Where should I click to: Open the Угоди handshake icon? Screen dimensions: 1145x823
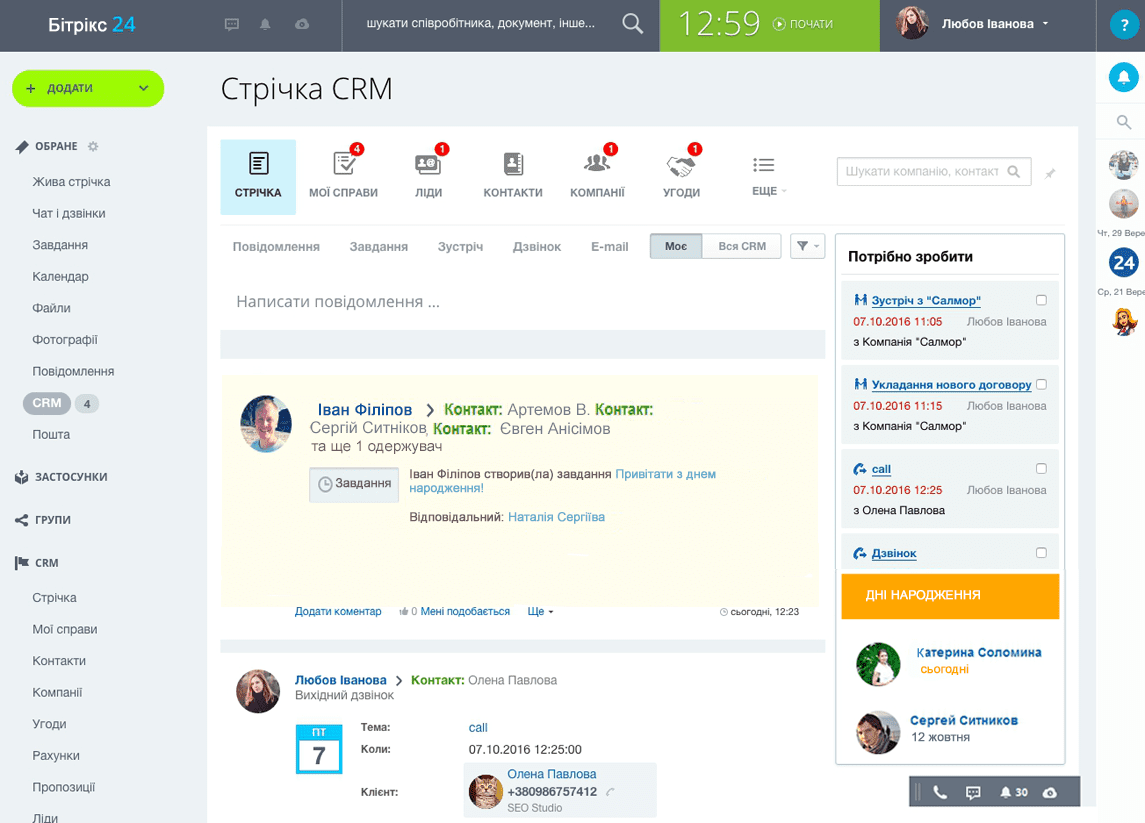click(681, 165)
